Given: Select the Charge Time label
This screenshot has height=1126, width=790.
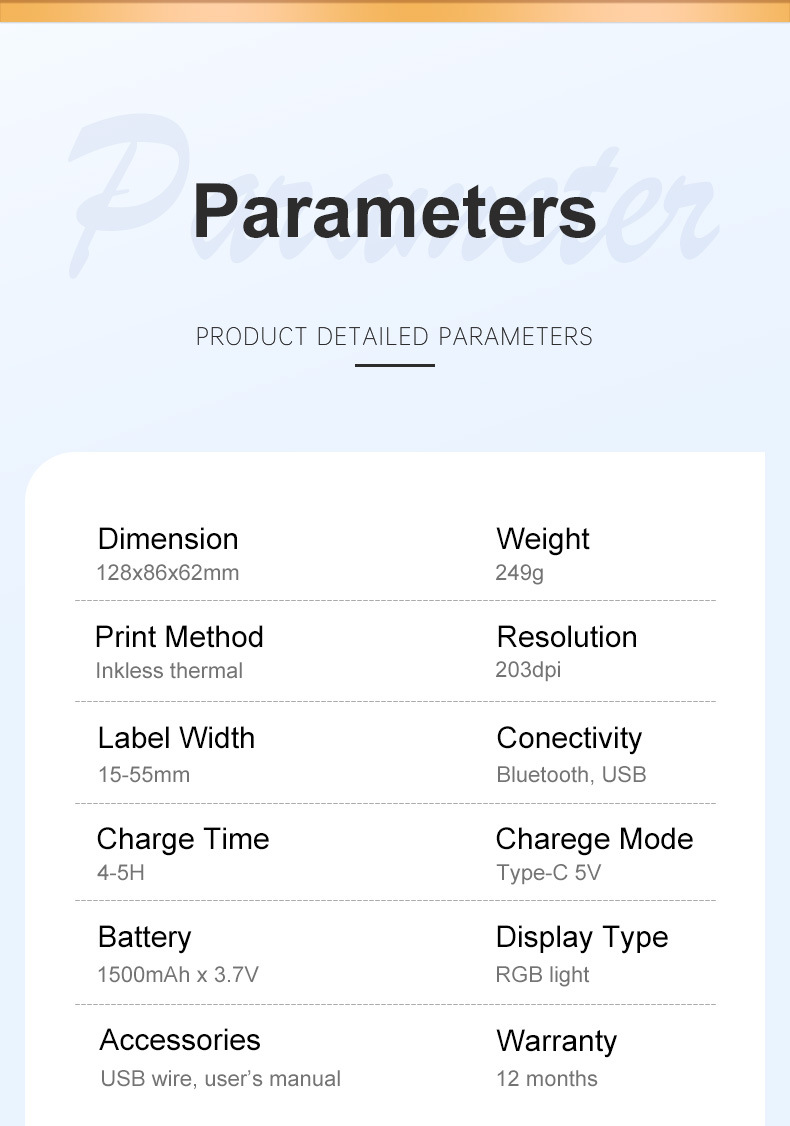Looking at the screenshot, I should 183,839.
